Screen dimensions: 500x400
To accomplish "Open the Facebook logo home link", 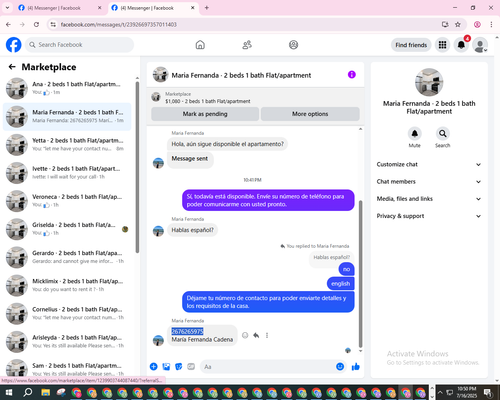I will click(14, 45).
